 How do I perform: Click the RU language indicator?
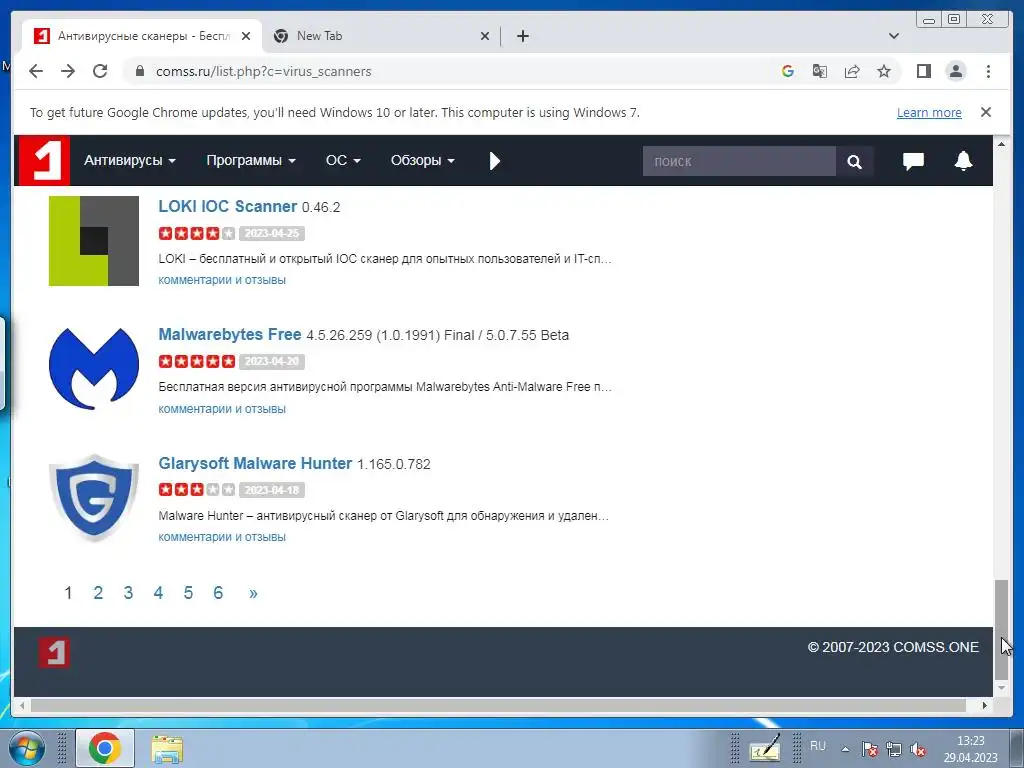[x=818, y=746]
